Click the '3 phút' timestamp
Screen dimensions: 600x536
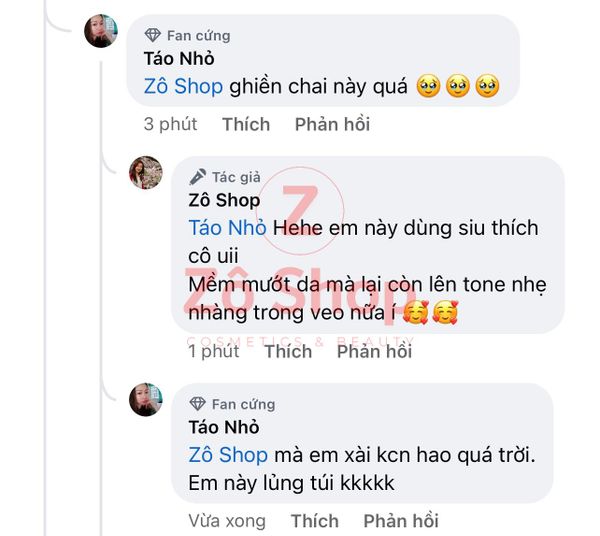click(x=170, y=124)
